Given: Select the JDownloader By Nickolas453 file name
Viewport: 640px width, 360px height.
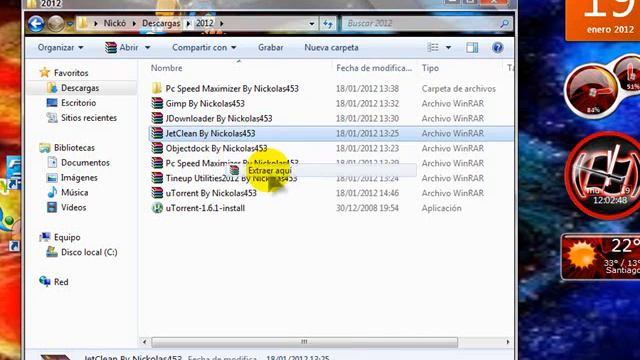Looking at the screenshot, I should tap(219, 118).
